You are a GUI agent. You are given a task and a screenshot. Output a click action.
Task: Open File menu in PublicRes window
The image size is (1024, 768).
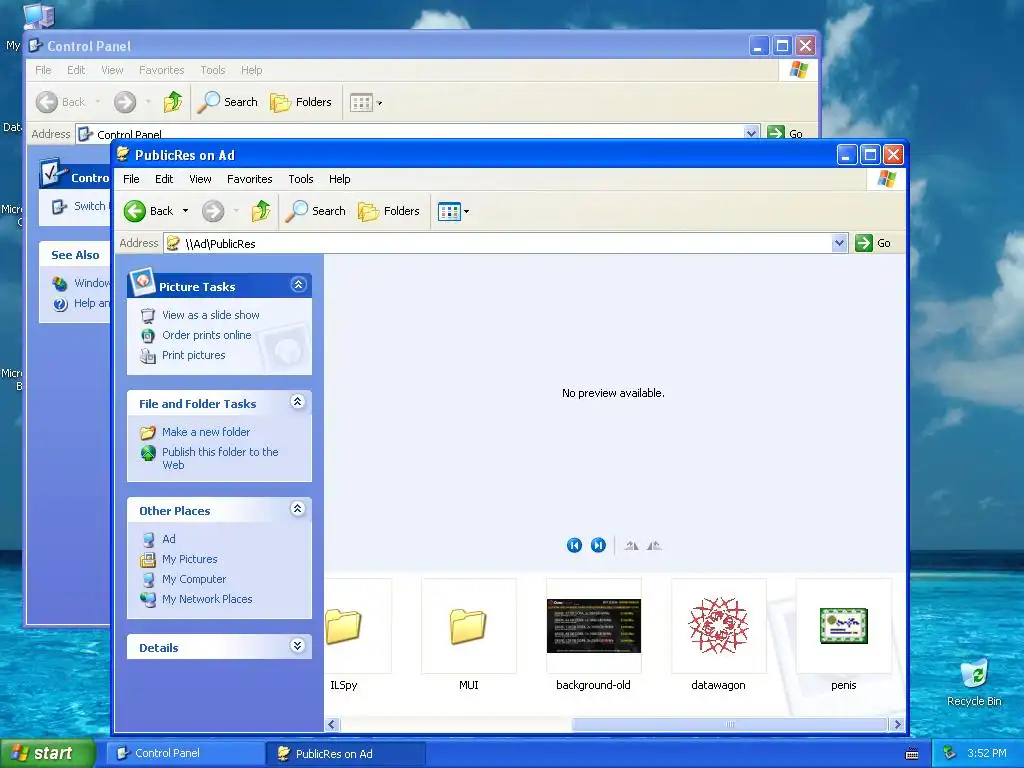point(131,179)
